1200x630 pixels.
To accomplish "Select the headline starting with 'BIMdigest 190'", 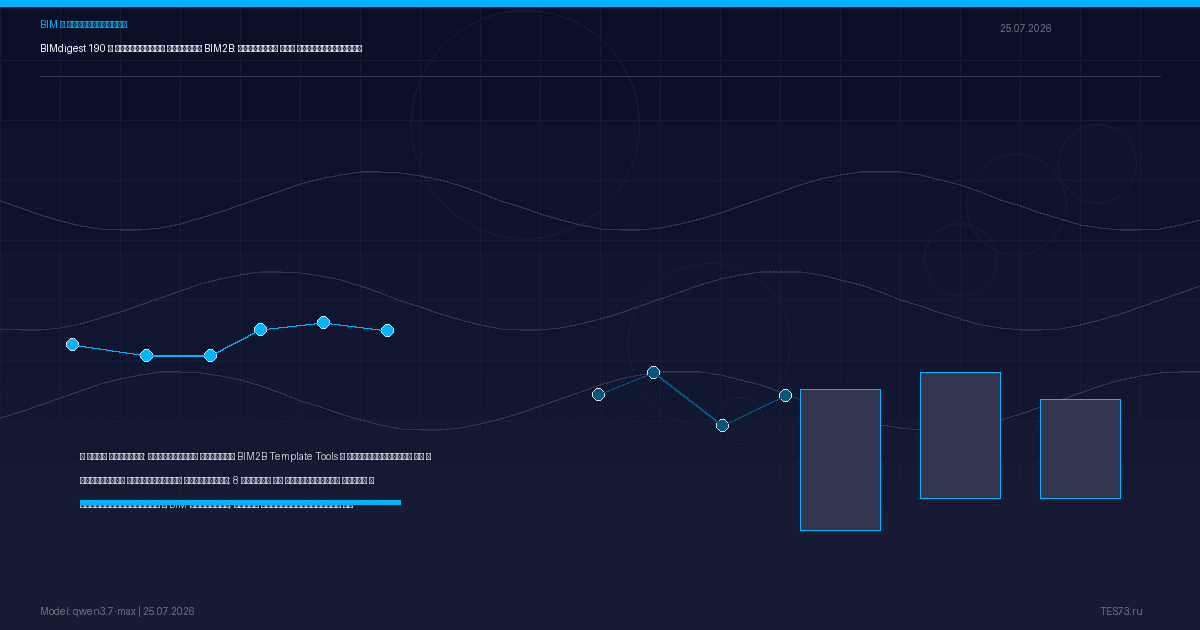I will pyautogui.click(x=201, y=48).
